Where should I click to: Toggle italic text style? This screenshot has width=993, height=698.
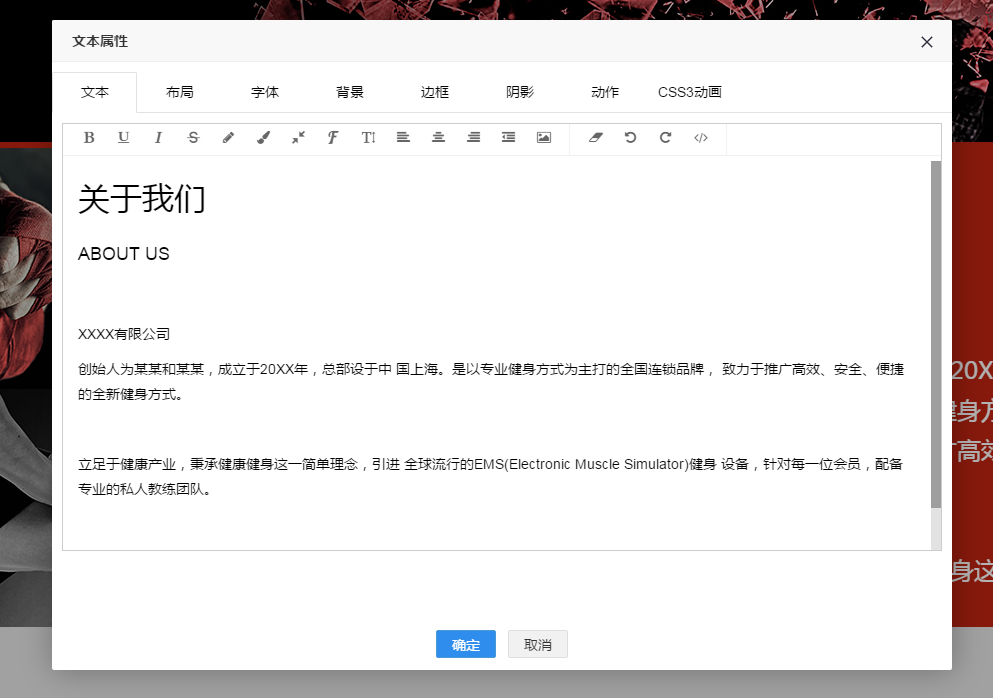158,138
